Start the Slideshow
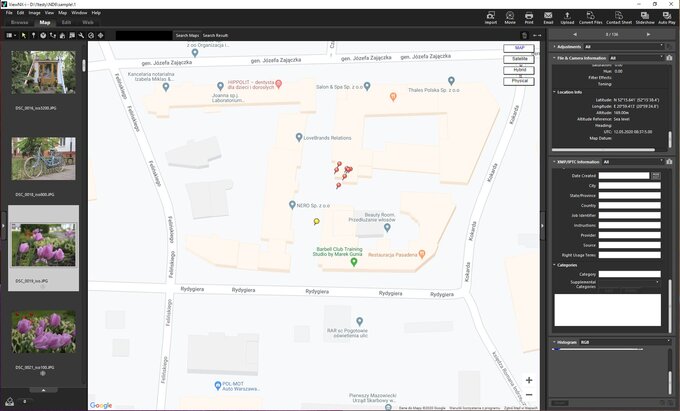The width and height of the screenshot is (680, 411). [x=645, y=18]
